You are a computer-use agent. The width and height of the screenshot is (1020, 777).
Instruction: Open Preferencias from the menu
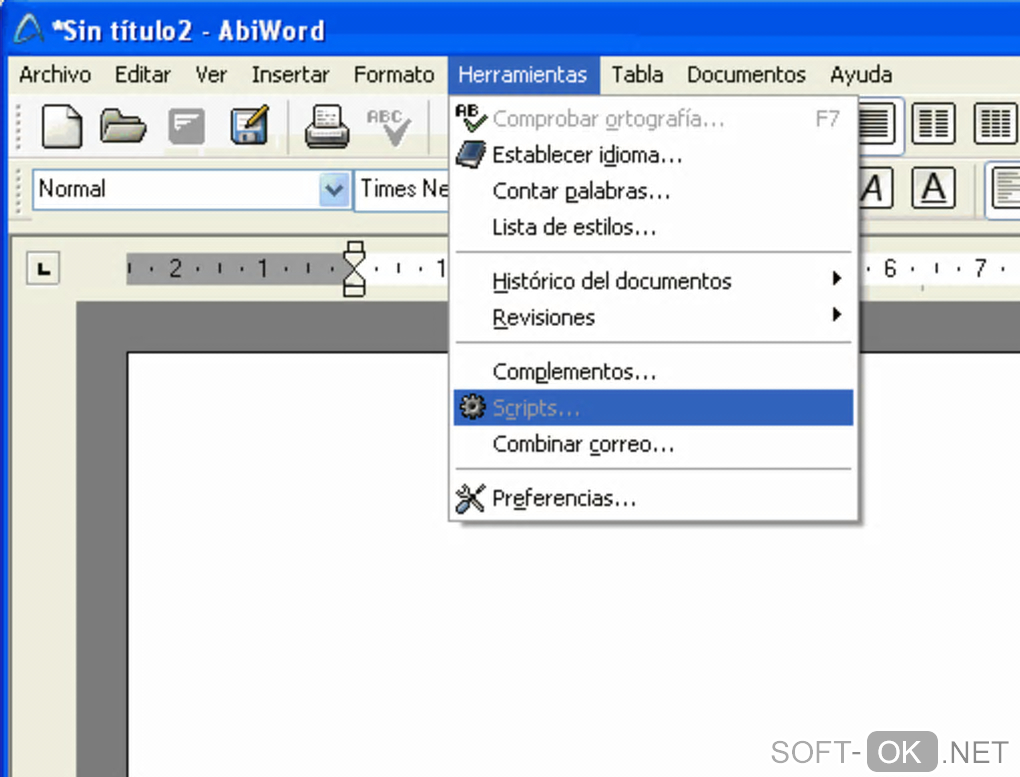(x=653, y=498)
